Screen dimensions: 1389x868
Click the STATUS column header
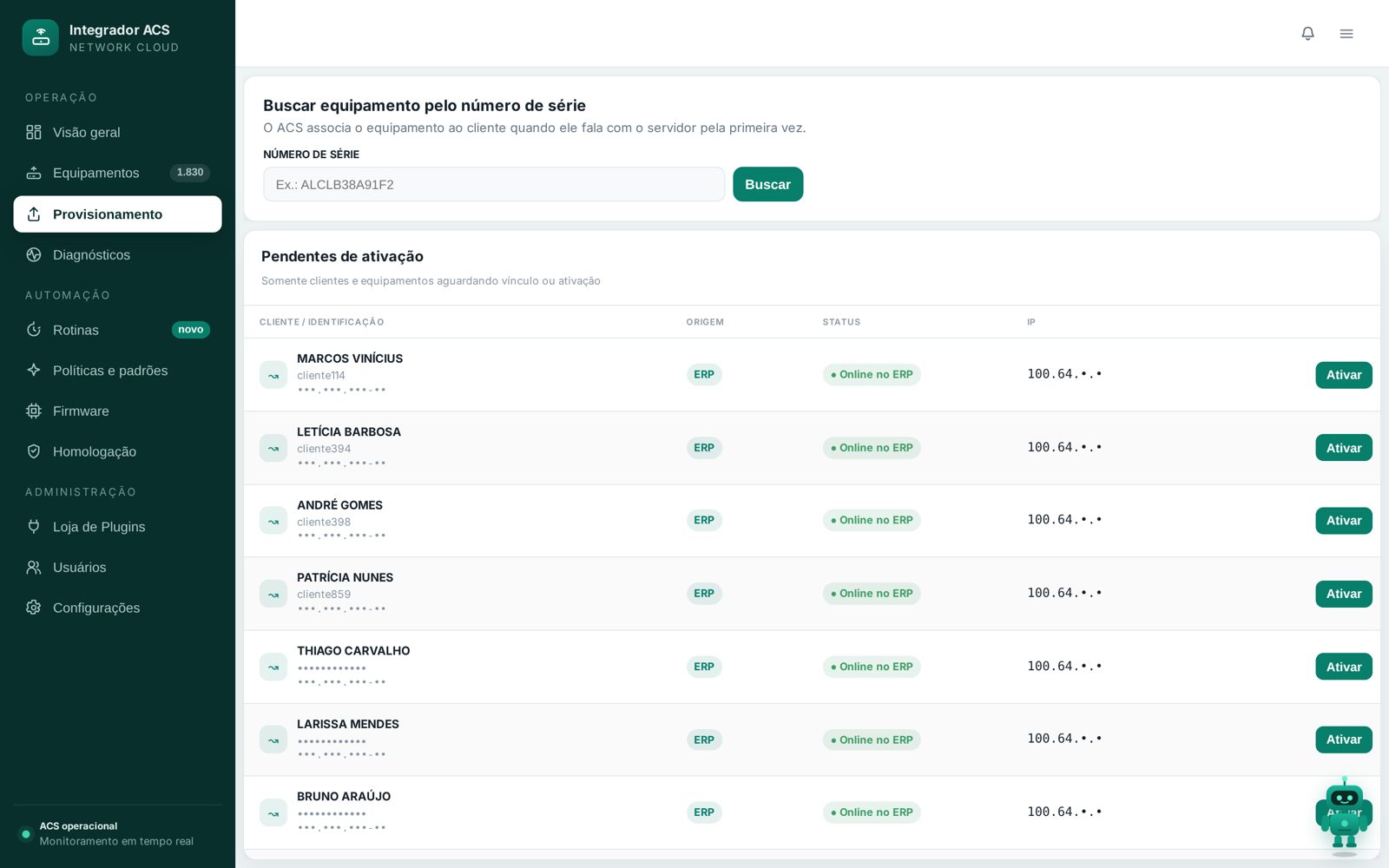point(841,322)
